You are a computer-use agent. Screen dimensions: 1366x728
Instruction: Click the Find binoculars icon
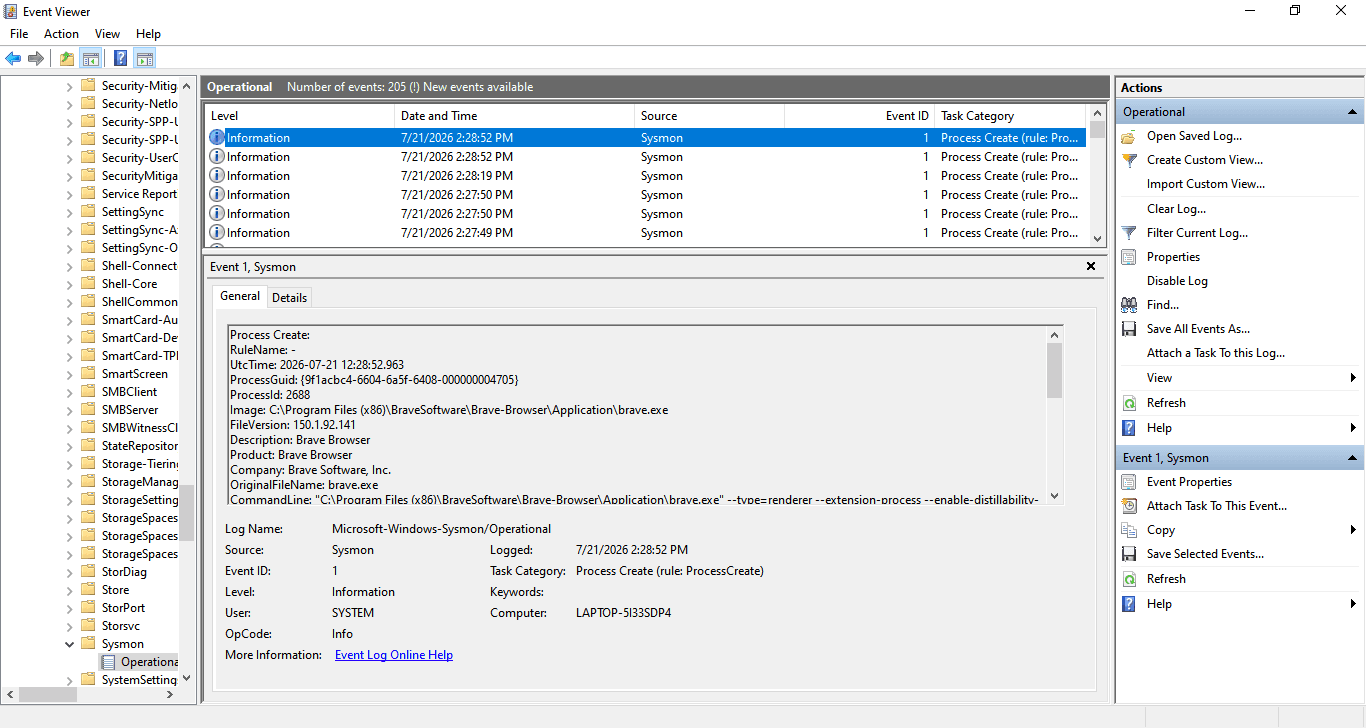tap(1129, 305)
